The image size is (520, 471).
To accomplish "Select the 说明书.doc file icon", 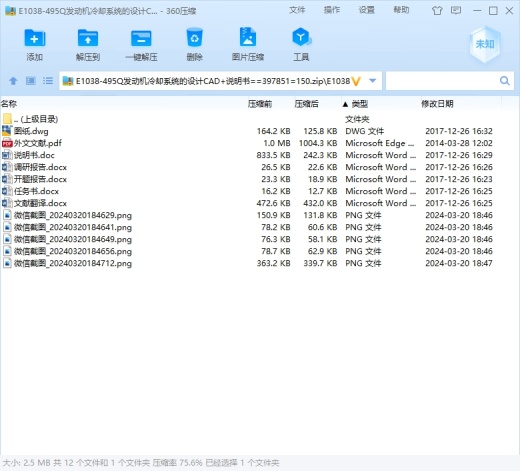I will 7,155.
